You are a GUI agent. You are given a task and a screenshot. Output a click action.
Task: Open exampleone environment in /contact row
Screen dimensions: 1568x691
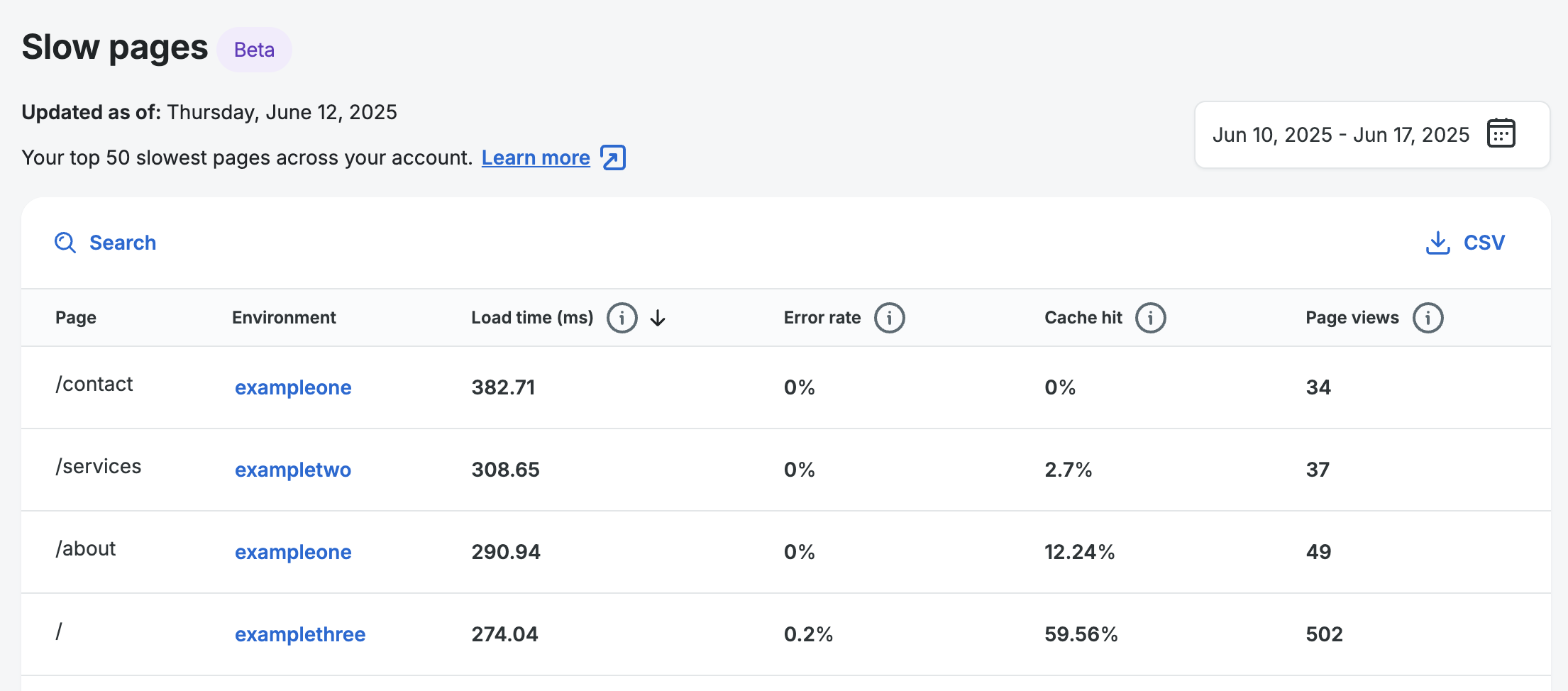coord(293,387)
